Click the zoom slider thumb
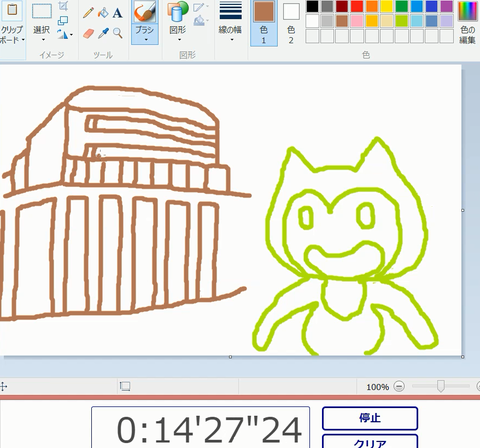 pyautogui.click(x=441, y=386)
